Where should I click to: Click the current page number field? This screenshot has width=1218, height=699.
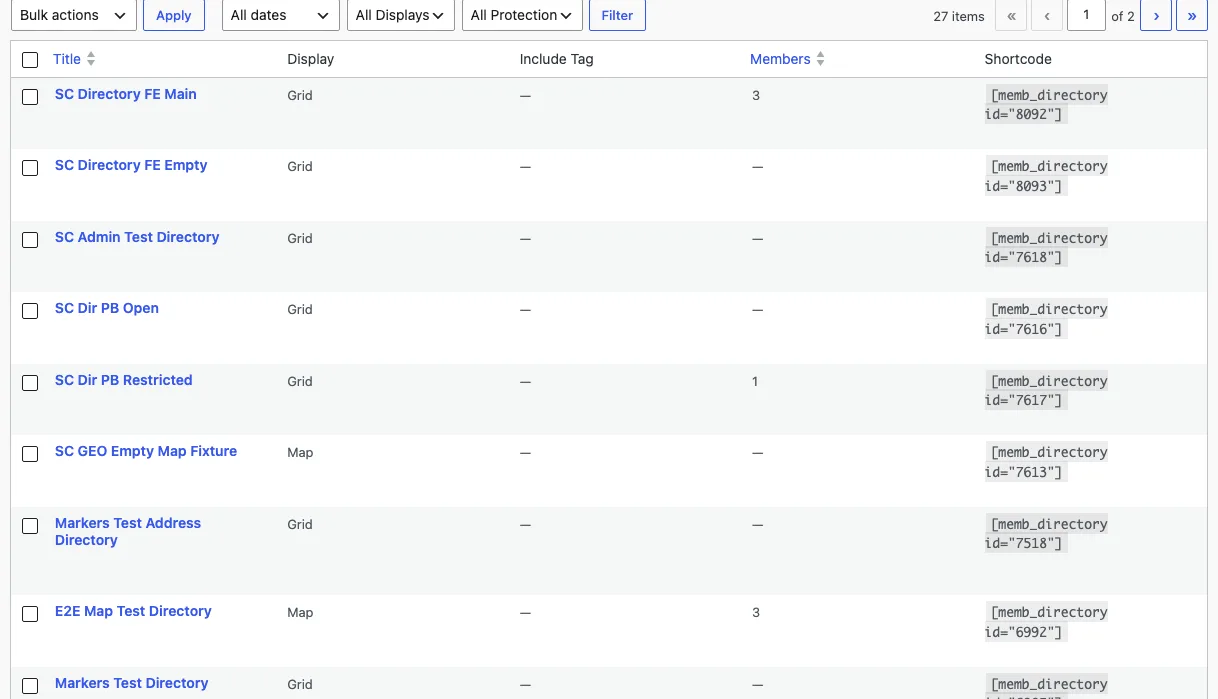point(1086,15)
